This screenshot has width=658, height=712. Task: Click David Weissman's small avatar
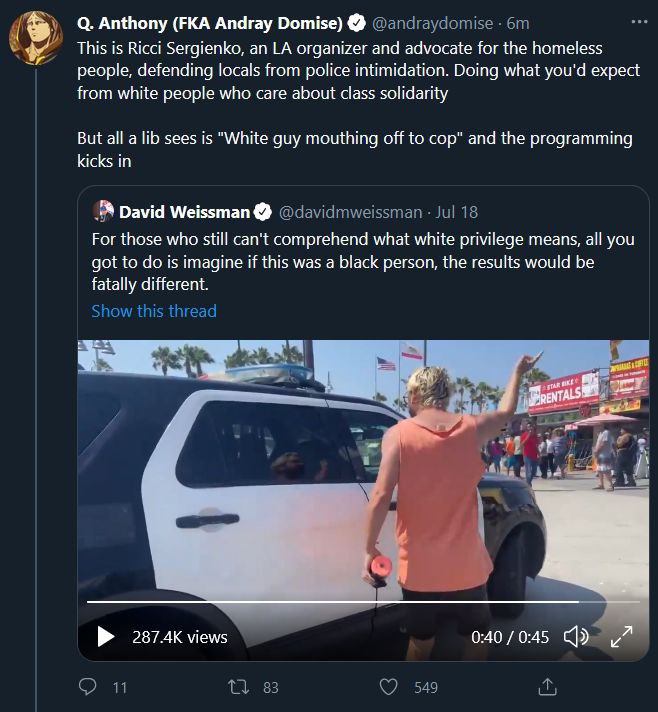point(102,211)
